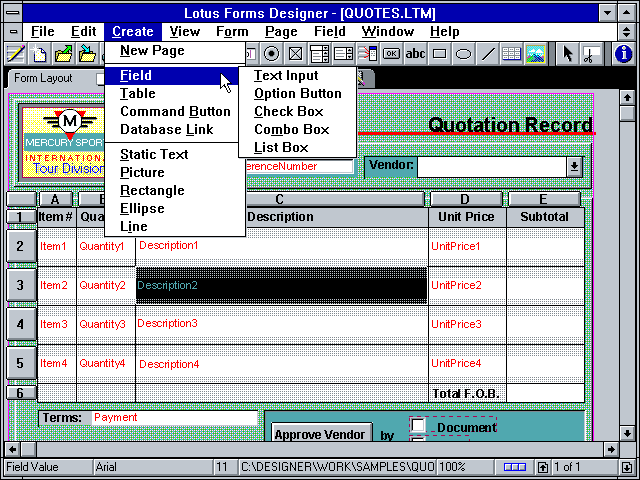Select List Box from Field submenu
Image resolution: width=640 pixels, height=480 pixels.
point(298,147)
